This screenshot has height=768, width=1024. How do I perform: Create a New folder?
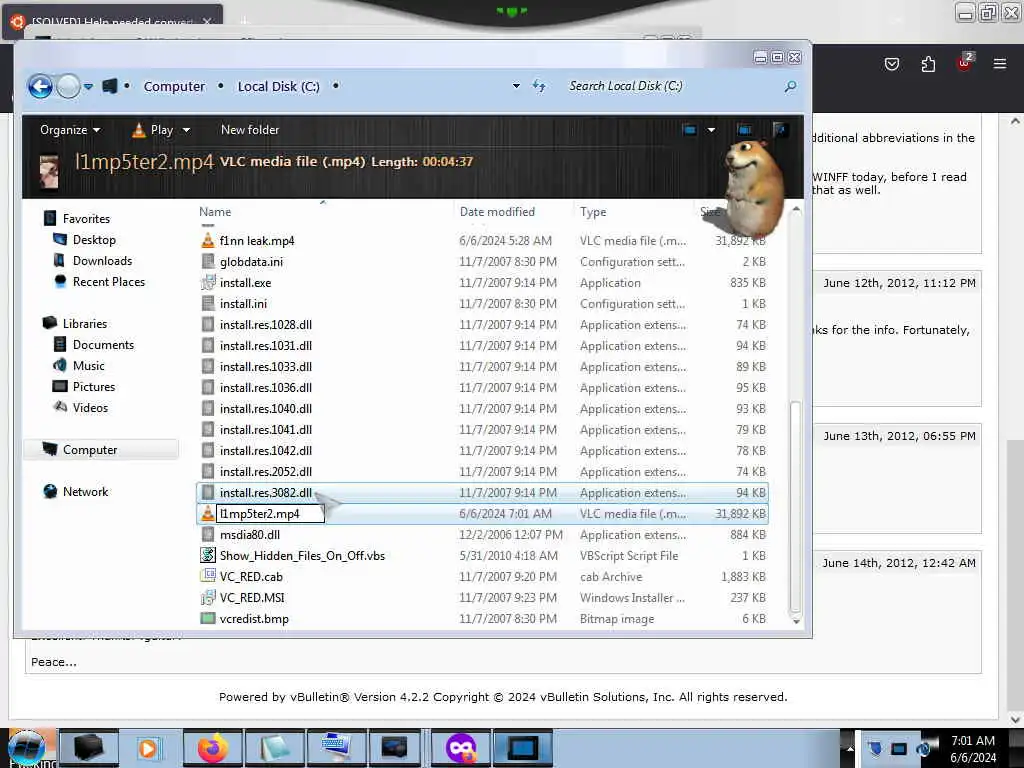pyautogui.click(x=249, y=130)
